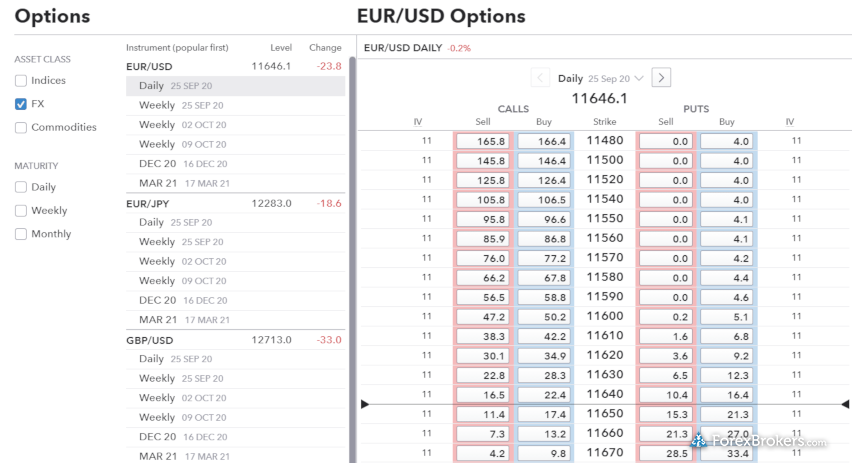Open the EUR/JPY instrument header row
The height and width of the screenshot is (463, 852).
point(235,204)
